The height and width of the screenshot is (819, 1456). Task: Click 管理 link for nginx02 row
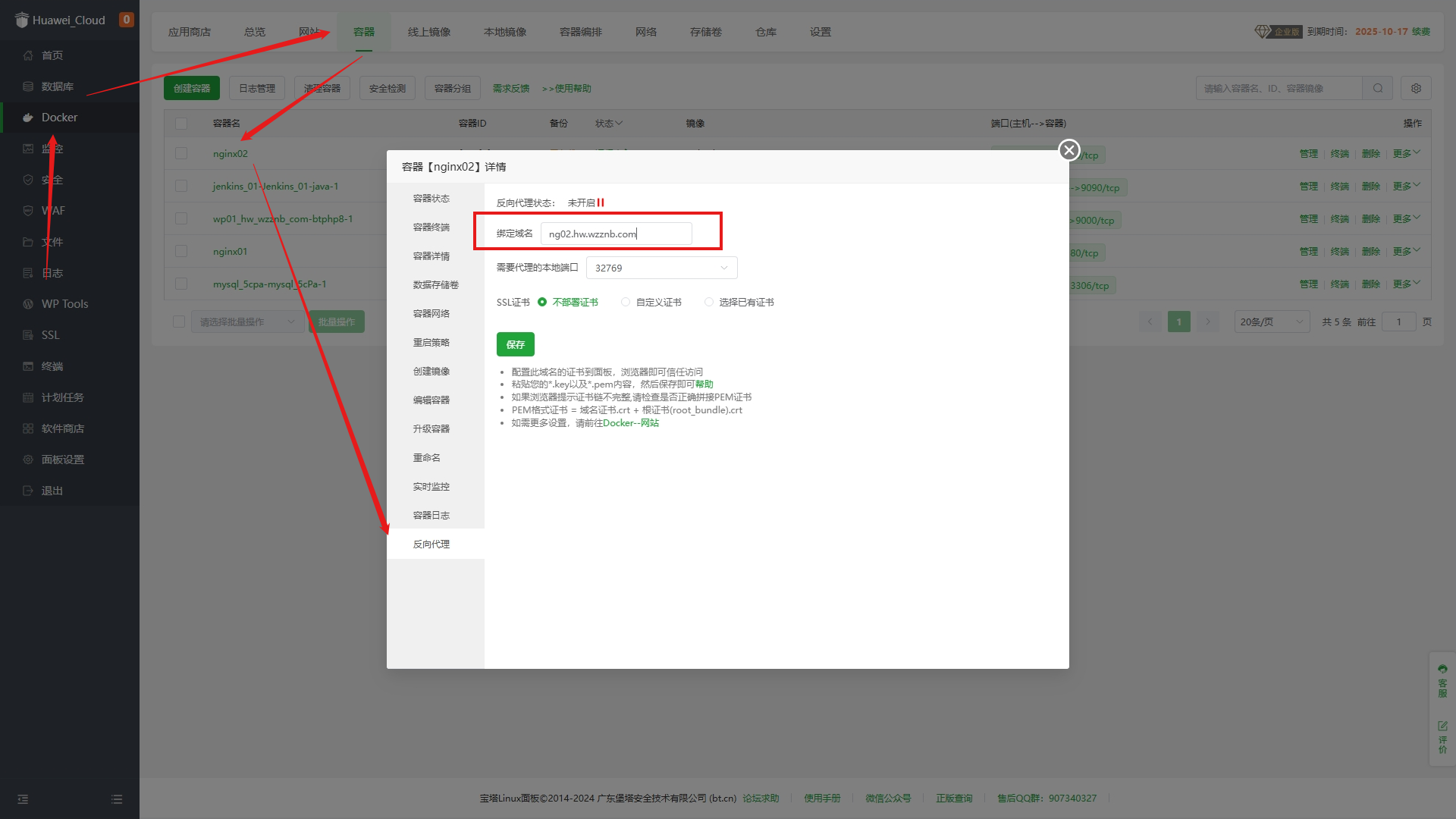(x=1309, y=153)
